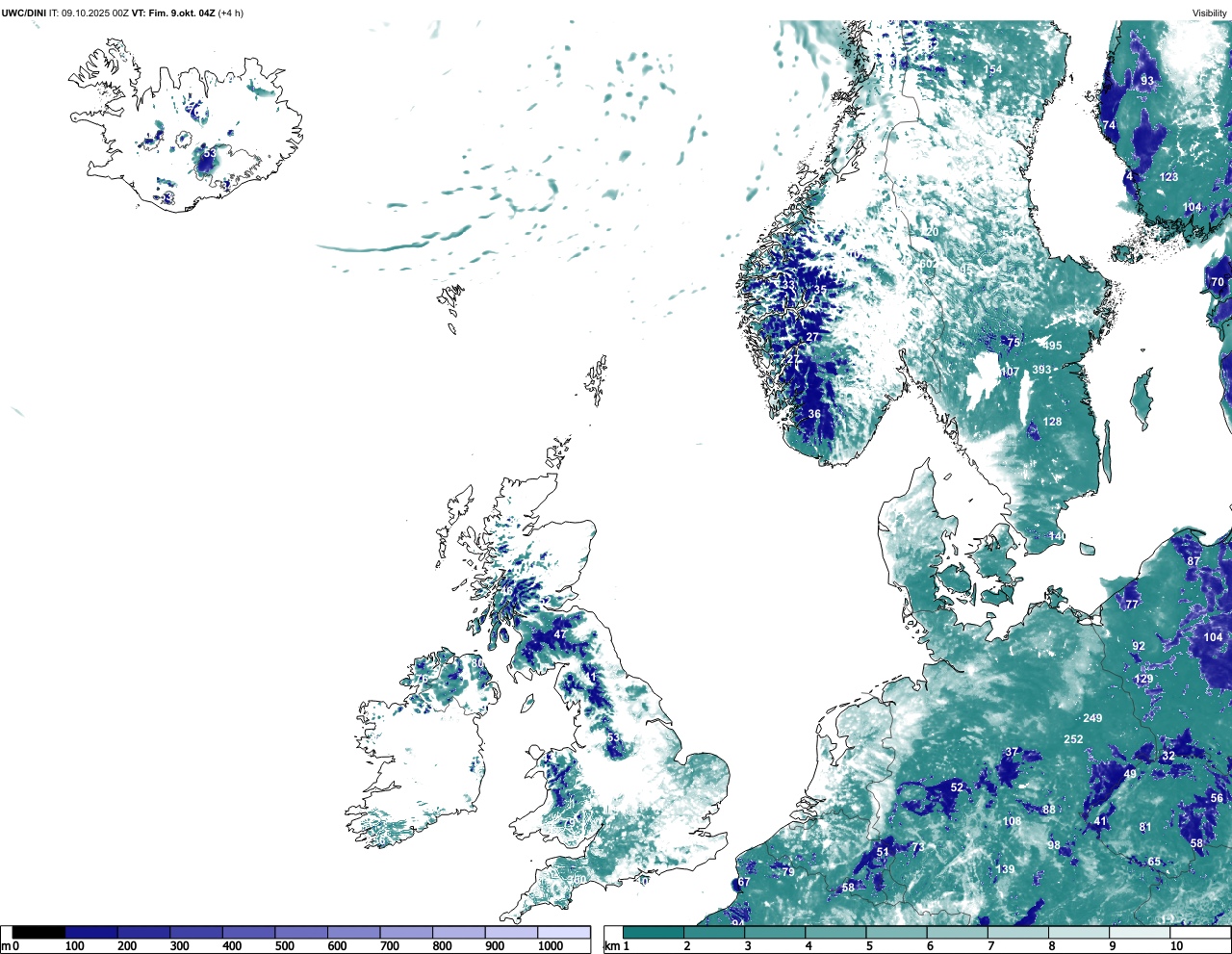Click the 49 value over eastern Germany

point(1130,774)
